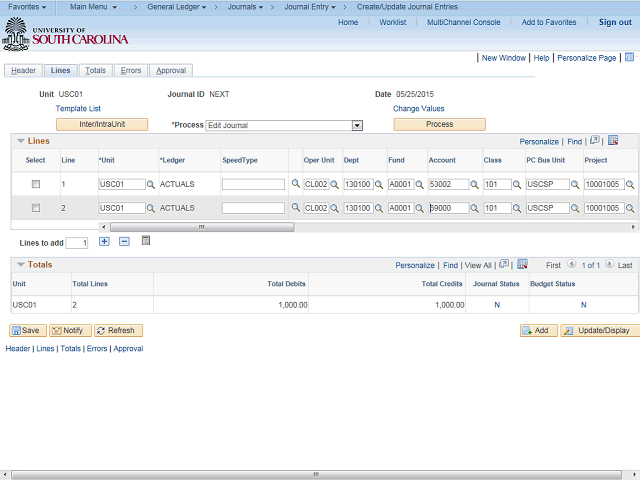
Task: Collapse the Lines section triangle
Action: (21, 141)
